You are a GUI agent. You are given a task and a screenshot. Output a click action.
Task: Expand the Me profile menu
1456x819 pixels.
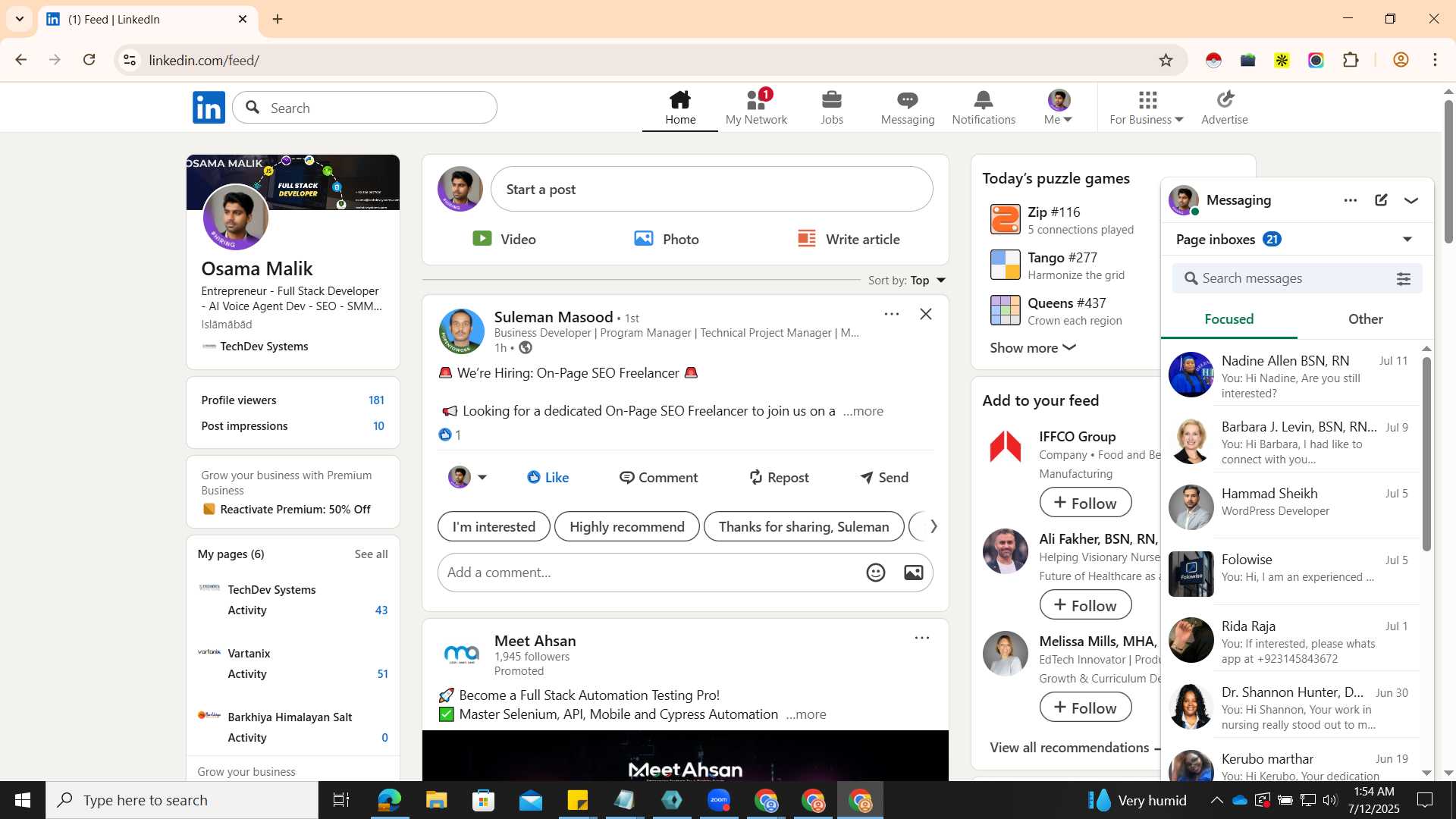[1059, 108]
